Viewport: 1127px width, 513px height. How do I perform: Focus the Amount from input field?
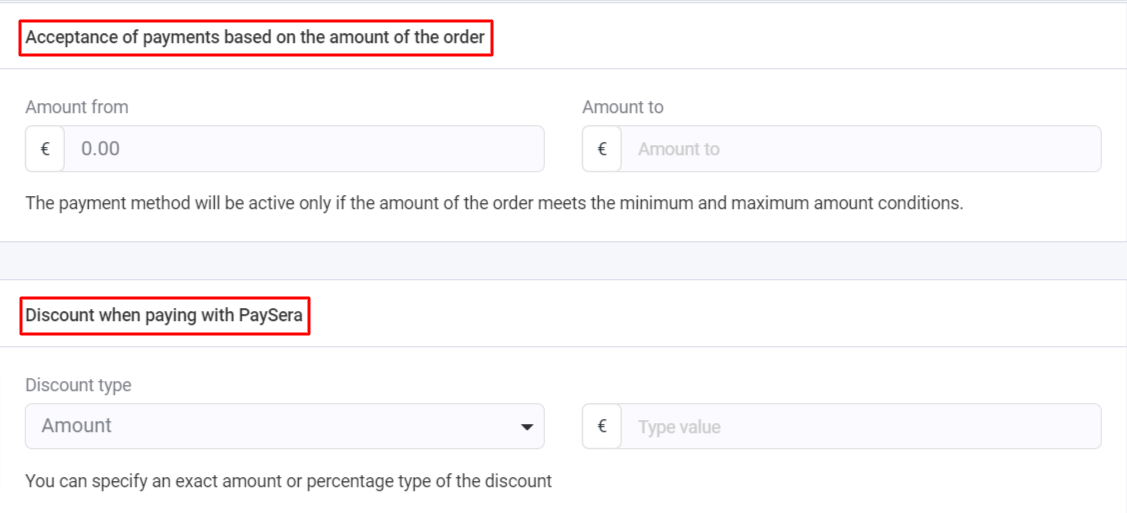[304, 149]
